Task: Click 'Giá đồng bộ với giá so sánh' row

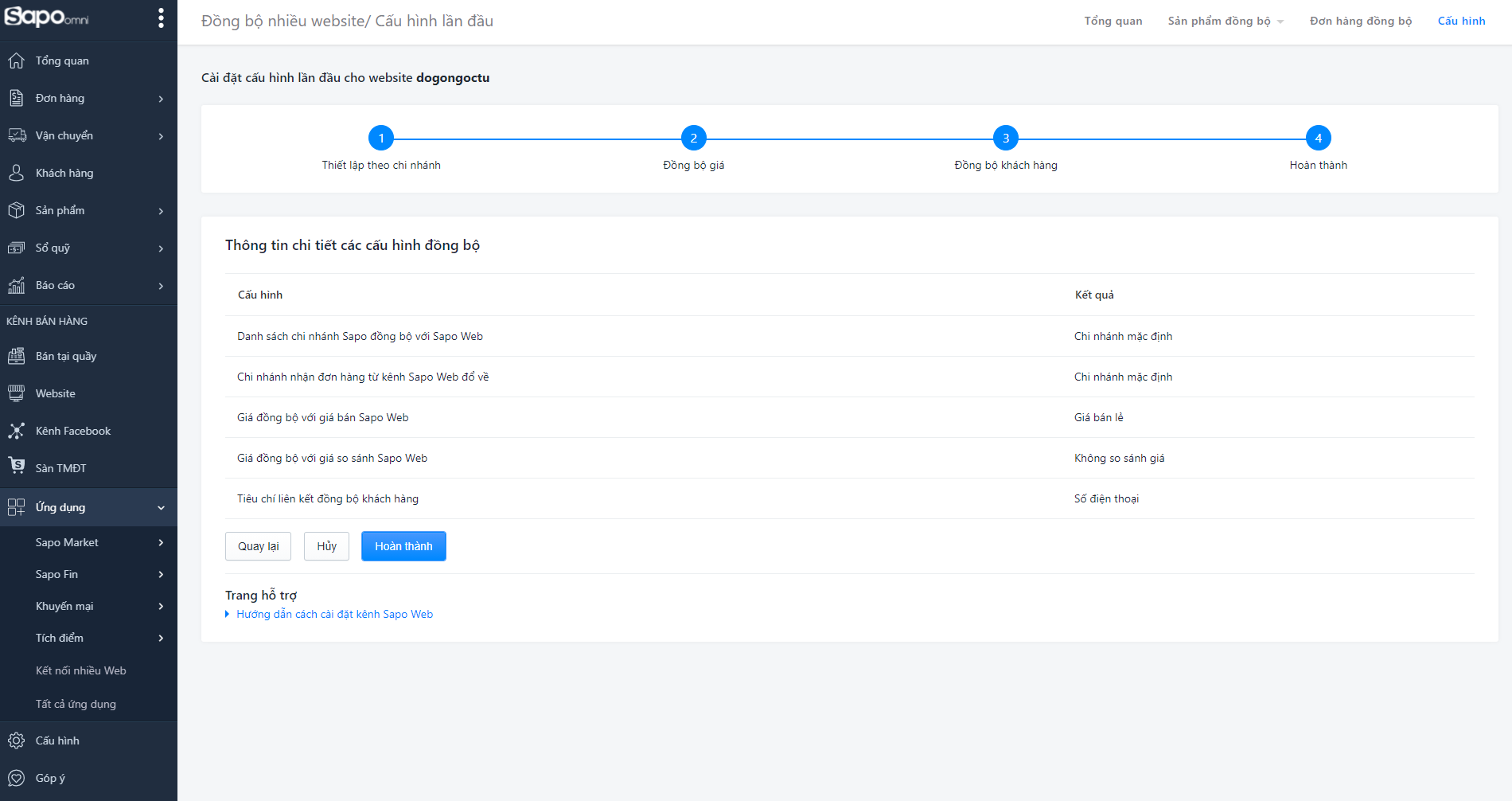Action: click(x=849, y=458)
